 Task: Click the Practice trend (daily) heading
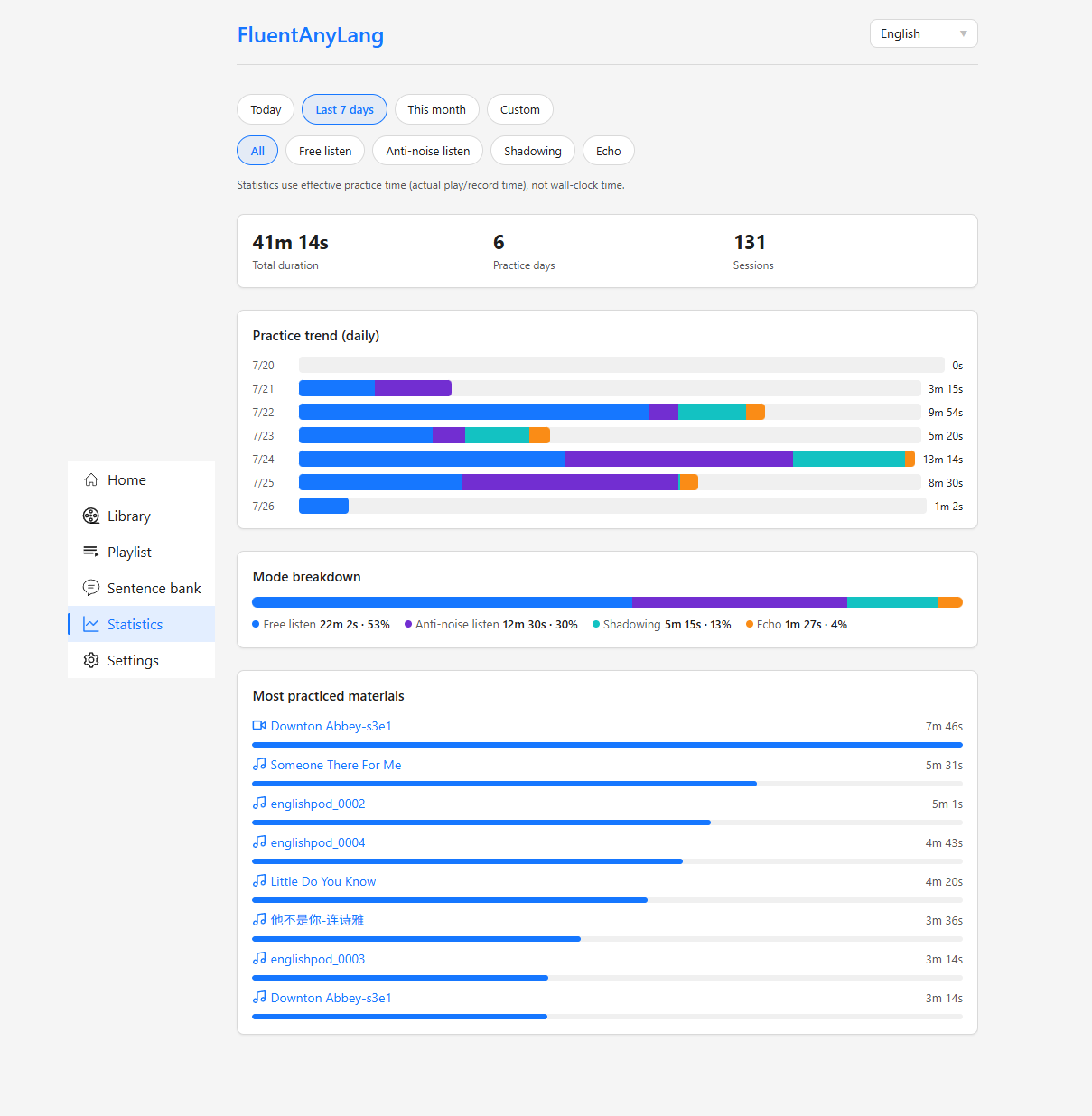tap(316, 335)
